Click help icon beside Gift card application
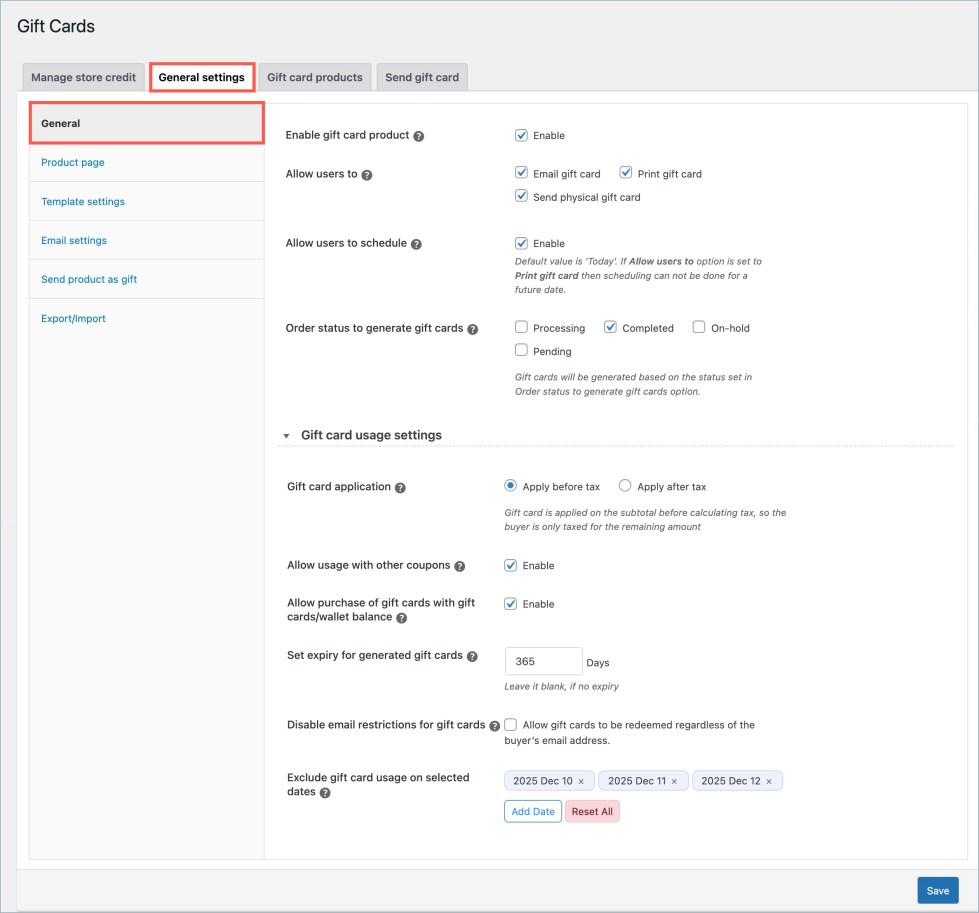Image resolution: width=979 pixels, height=913 pixels. pyautogui.click(x=400, y=488)
